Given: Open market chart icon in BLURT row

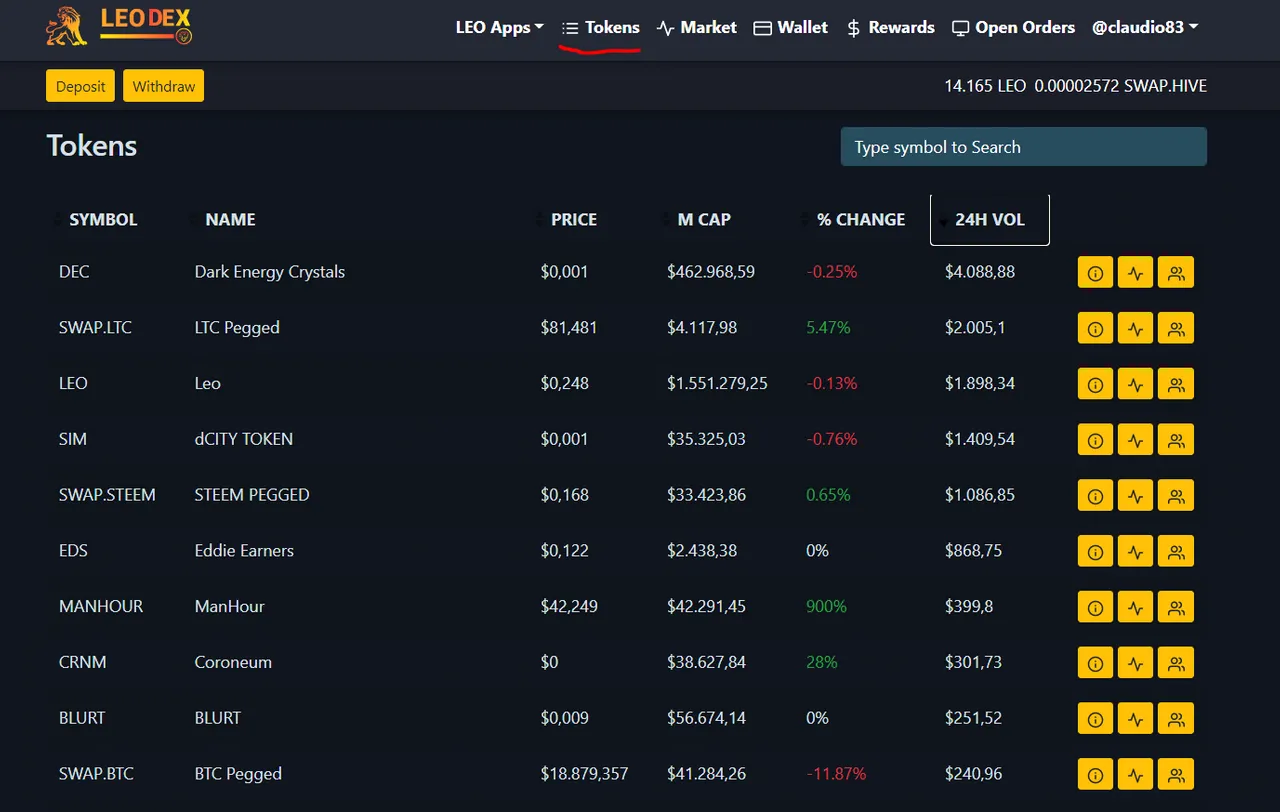Looking at the screenshot, I should pyautogui.click(x=1135, y=718).
